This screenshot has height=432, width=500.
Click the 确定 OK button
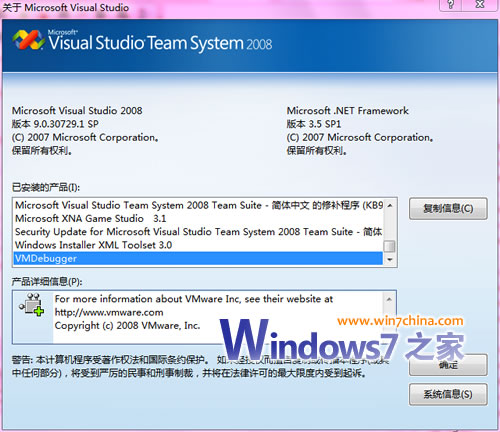coord(448,365)
